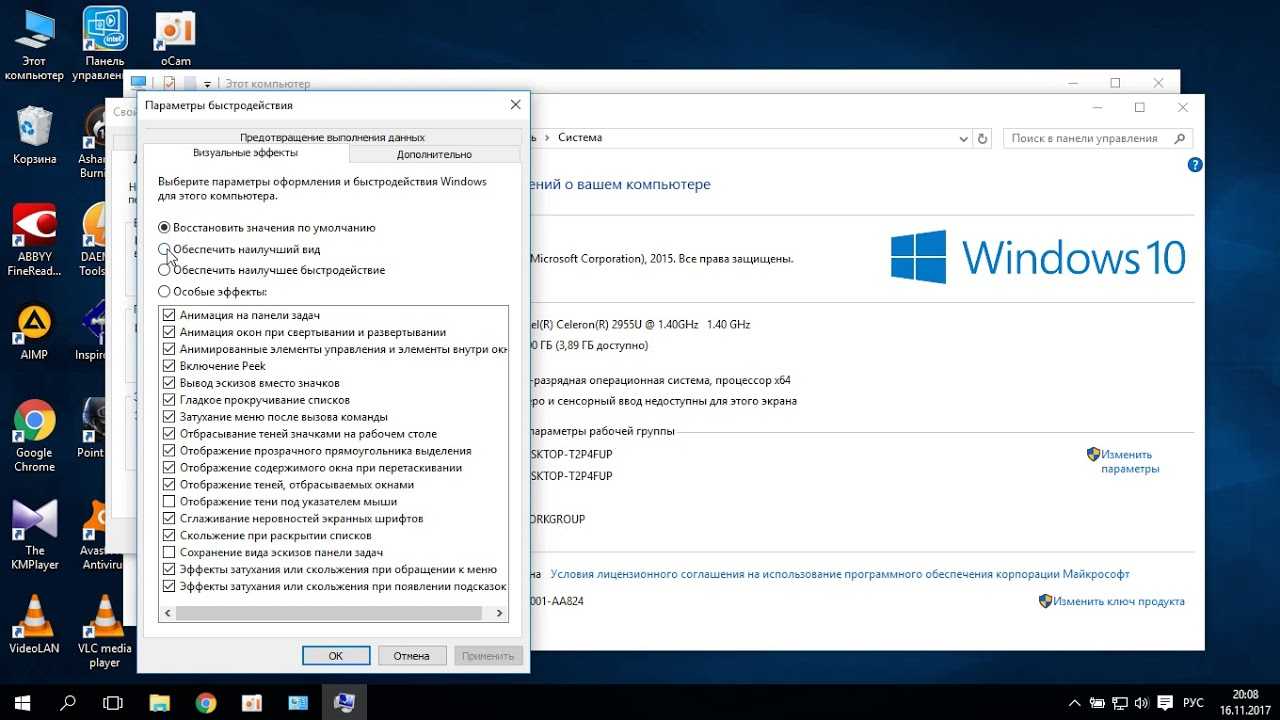Open the help question mark in System window
Screen dimensions: 1280x720
(1194, 165)
